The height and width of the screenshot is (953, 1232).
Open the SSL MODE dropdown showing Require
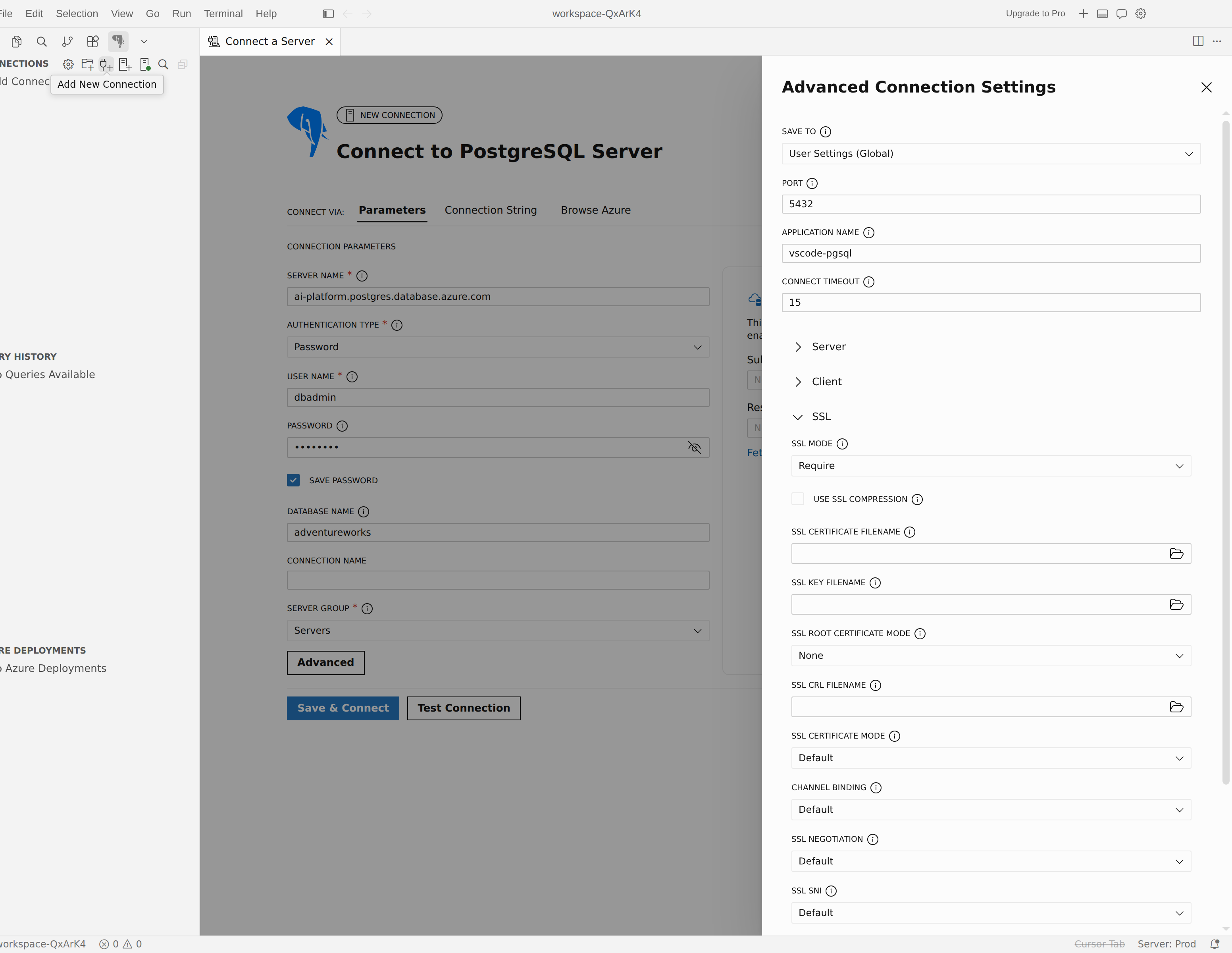coord(991,466)
